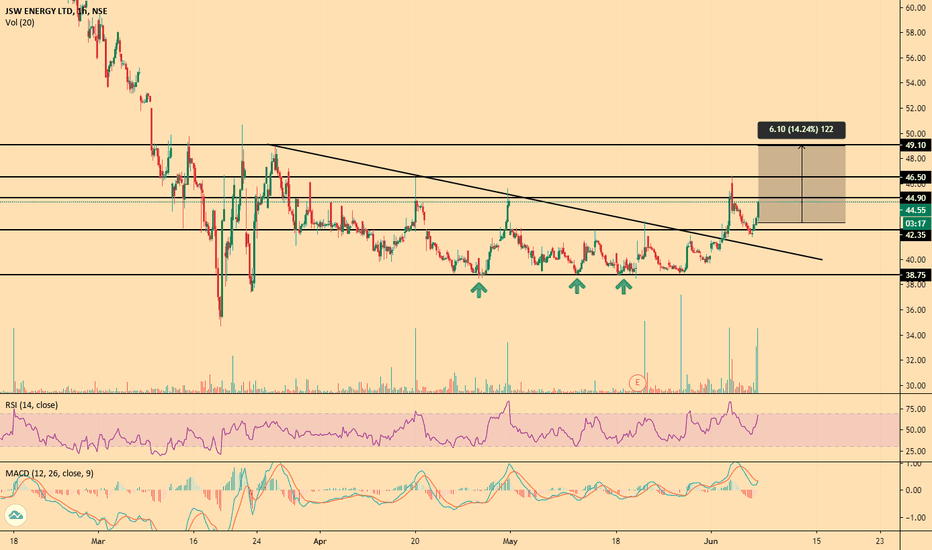Click the Jun label on time axis
This screenshot has width=932, height=550.
pyautogui.click(x=711, y=541)
